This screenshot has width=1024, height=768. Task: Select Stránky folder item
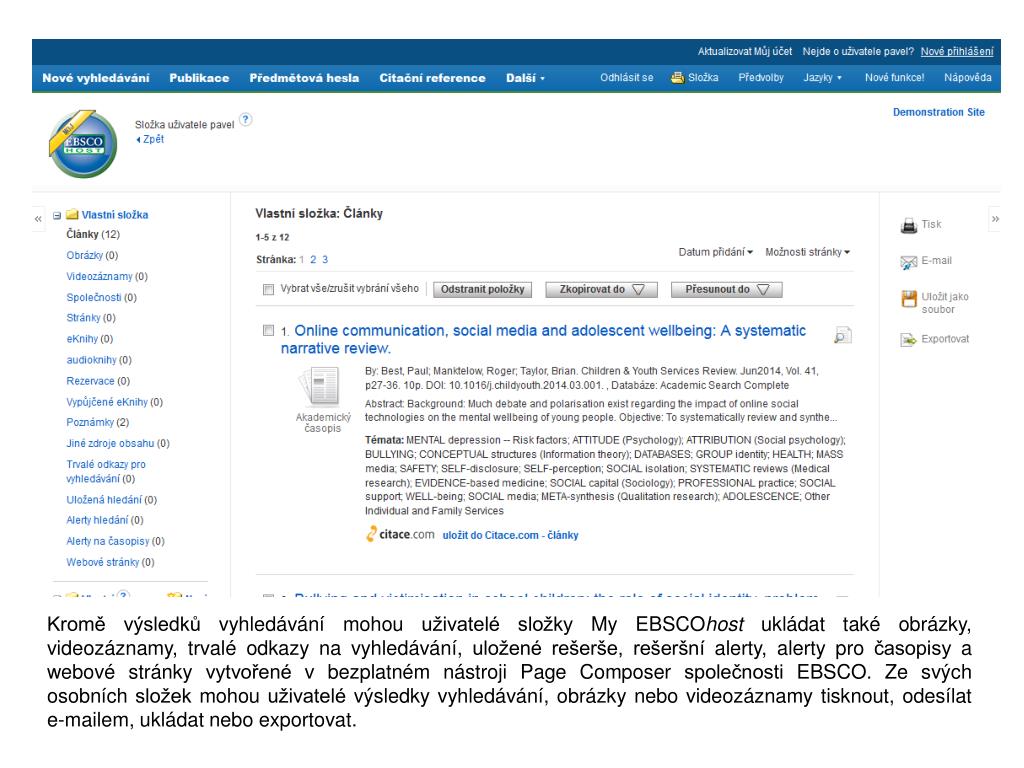coord(91,318)
